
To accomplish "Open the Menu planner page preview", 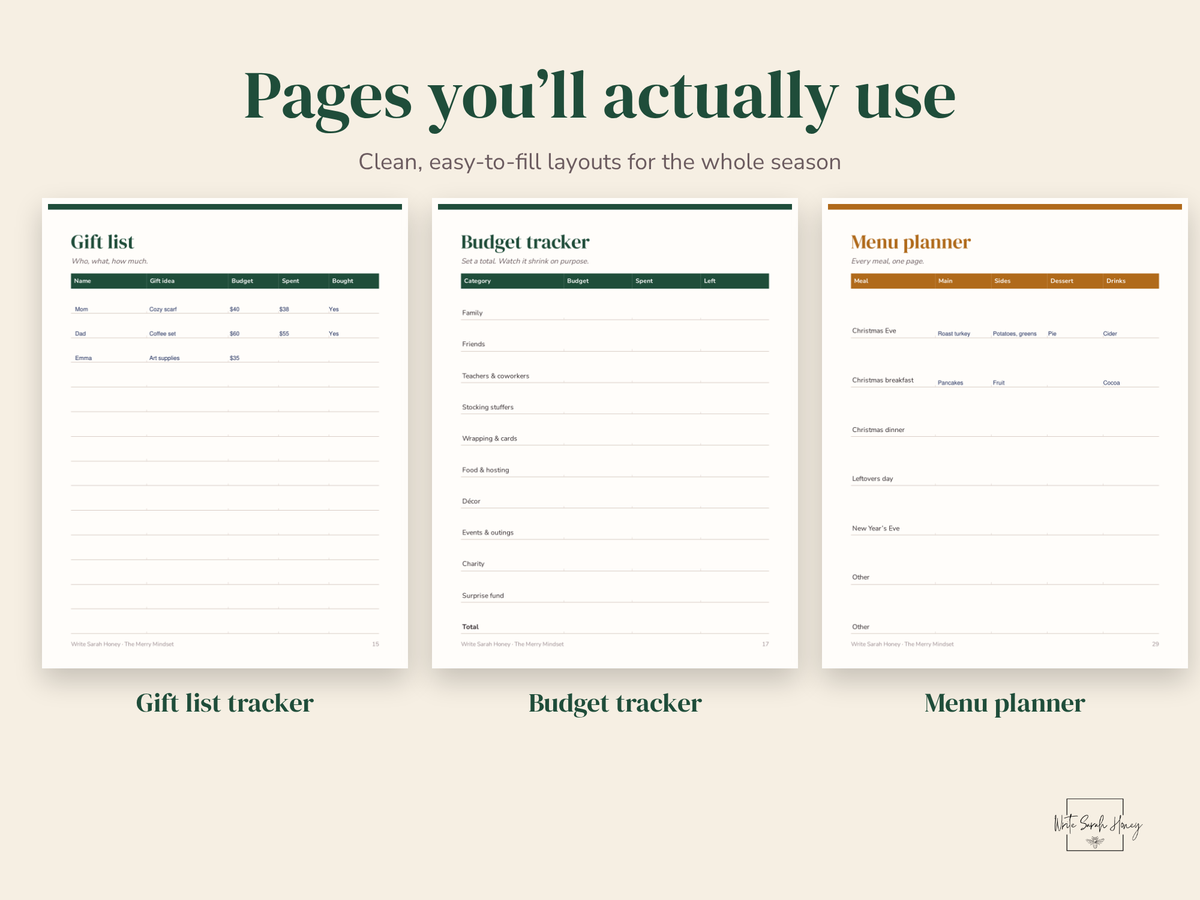I will click(x=1005, y=433).
